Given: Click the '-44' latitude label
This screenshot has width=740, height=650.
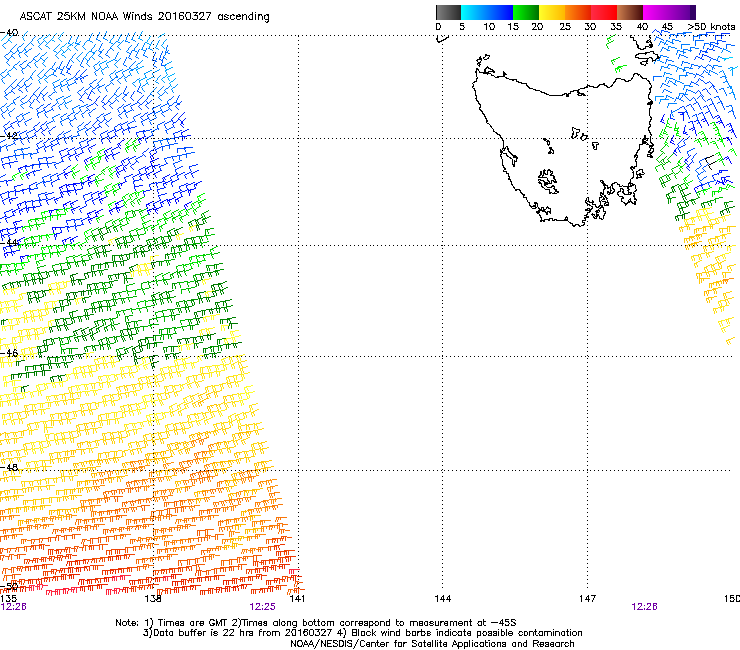Looking at the screenshot, I should [x=9, y=243].
